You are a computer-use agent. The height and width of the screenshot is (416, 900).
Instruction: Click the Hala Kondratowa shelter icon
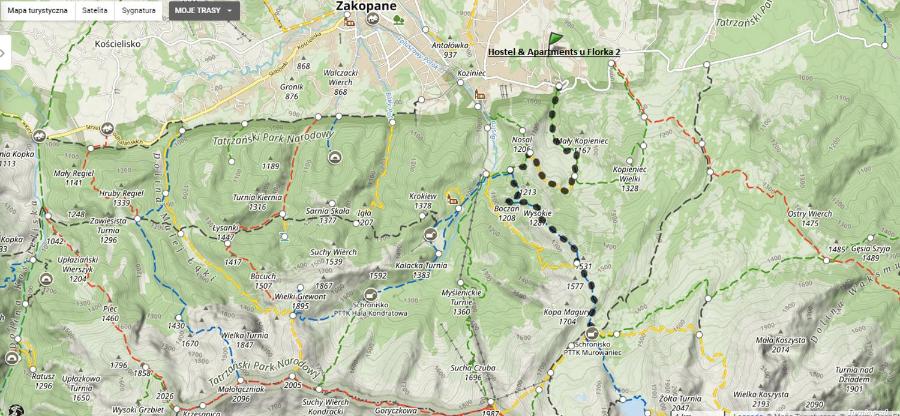(x=371, y=295)
